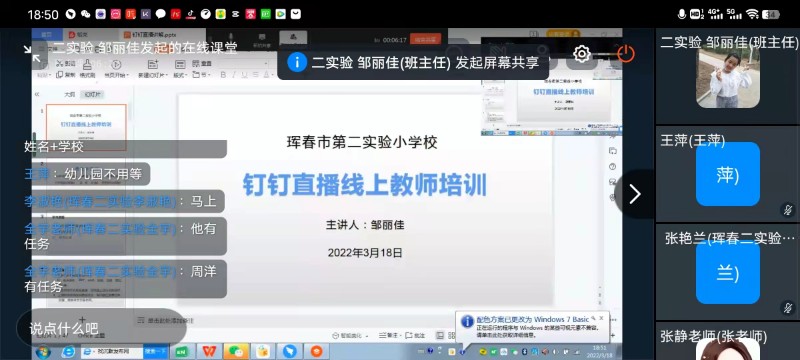800x360 pixels.
Task: Open the New Slide dropdown in WPS
Action: pos(152,75)
